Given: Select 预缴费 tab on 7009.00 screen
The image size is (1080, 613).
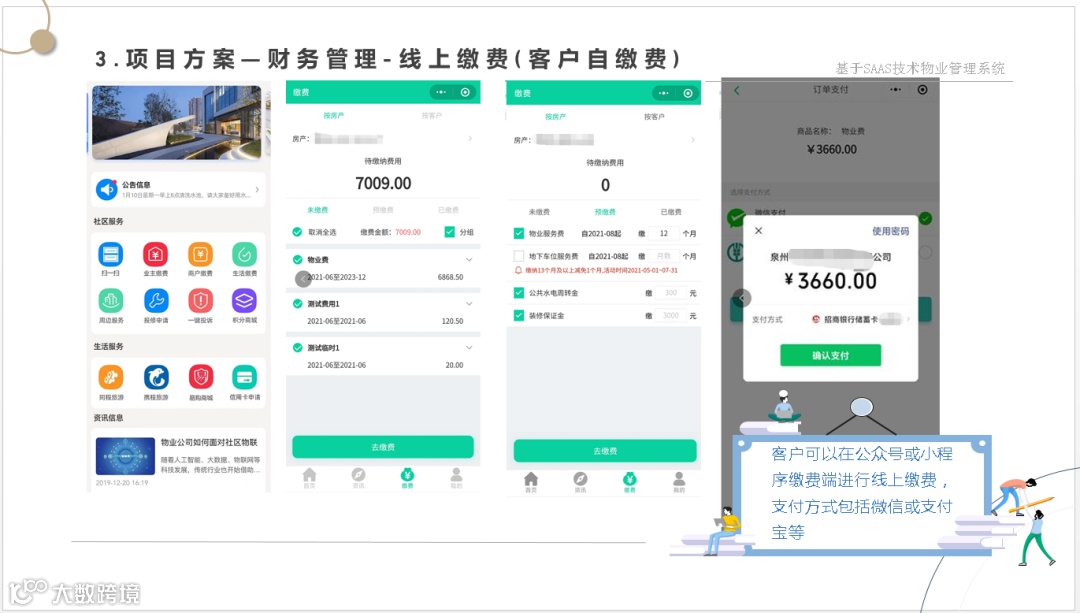Looking at the screenshot, I should tap(383, 209).
